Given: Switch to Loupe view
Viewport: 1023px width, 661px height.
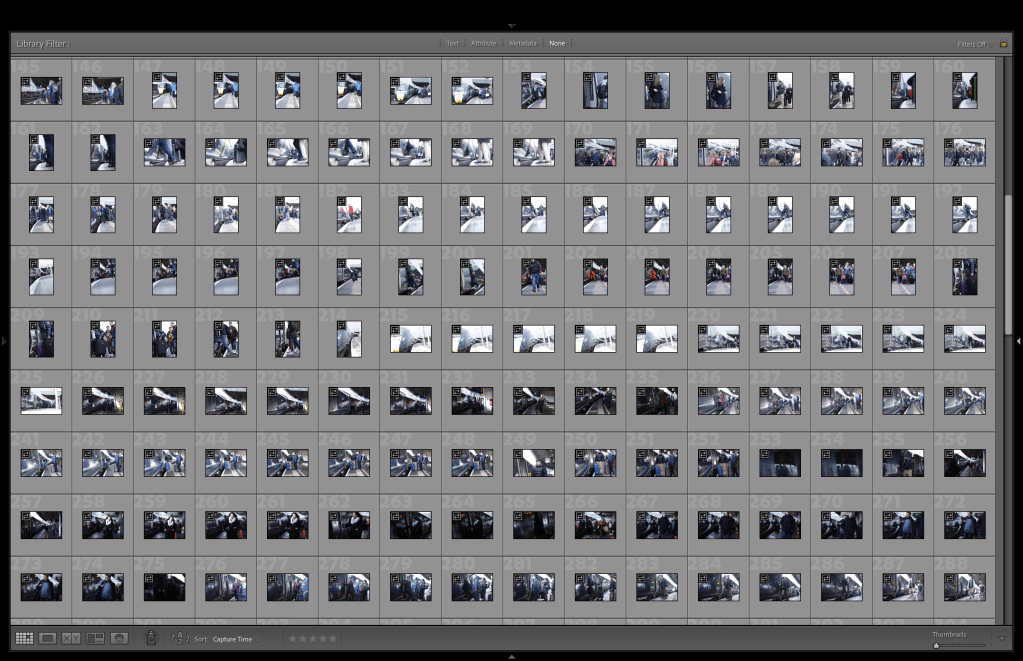Looking at the screenshot, I should tap(47, 638).
